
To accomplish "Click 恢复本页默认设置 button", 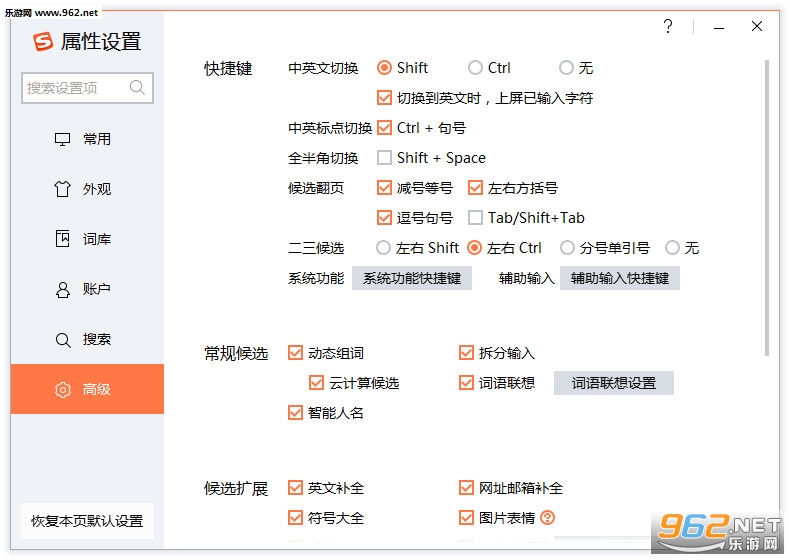I will (87, 521).
